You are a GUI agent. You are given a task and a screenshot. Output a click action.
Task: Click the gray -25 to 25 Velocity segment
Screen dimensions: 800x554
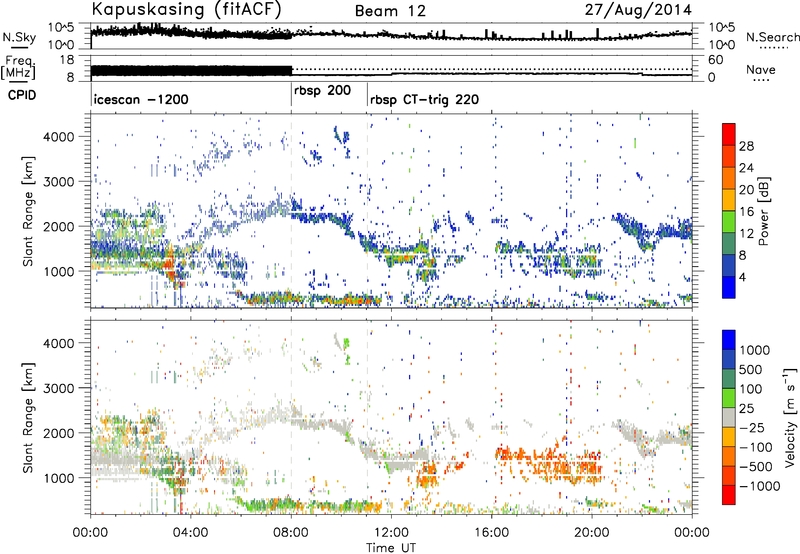click(x=729, y=417)
